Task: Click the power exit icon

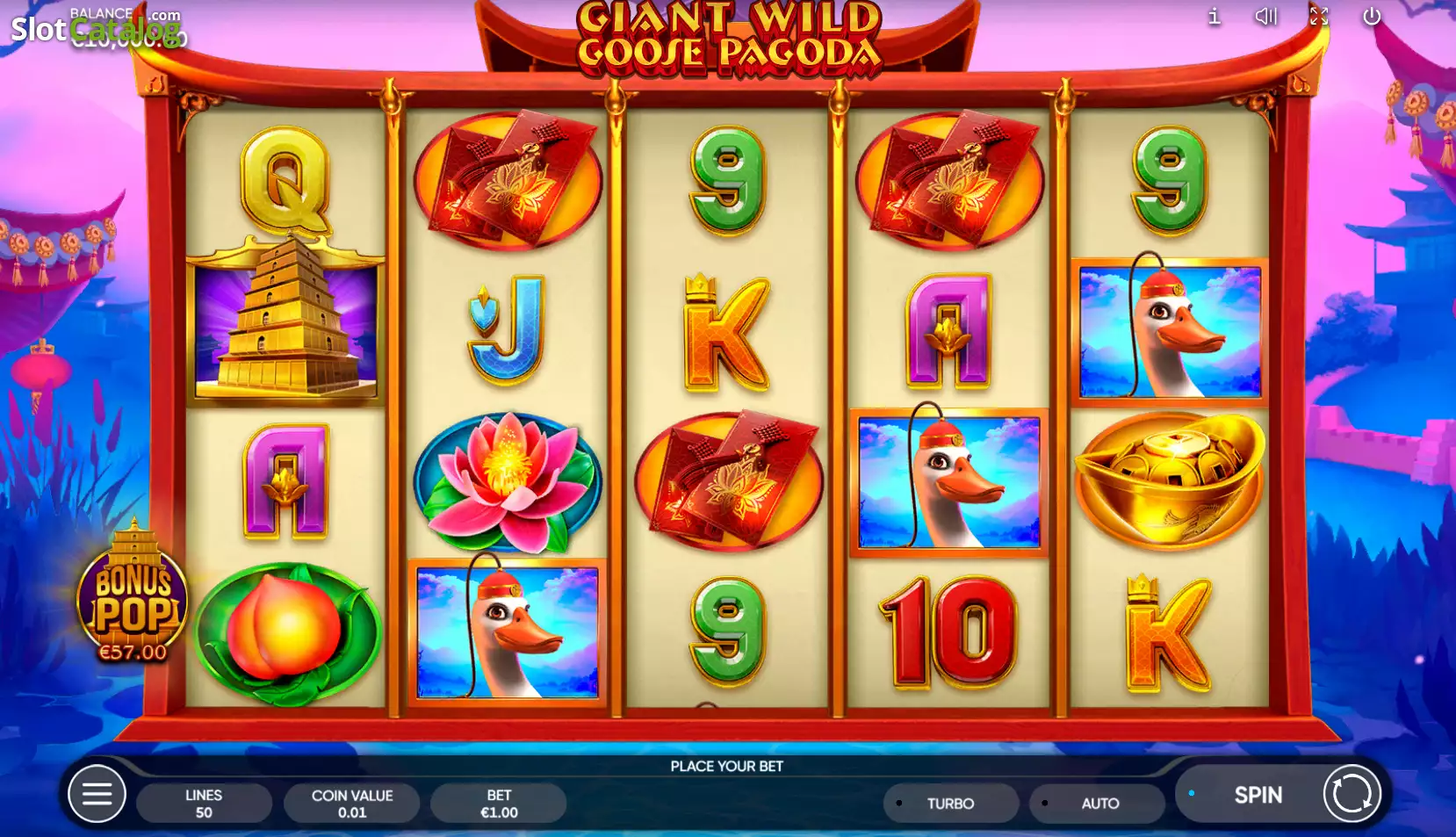Action: [1372, 16]
